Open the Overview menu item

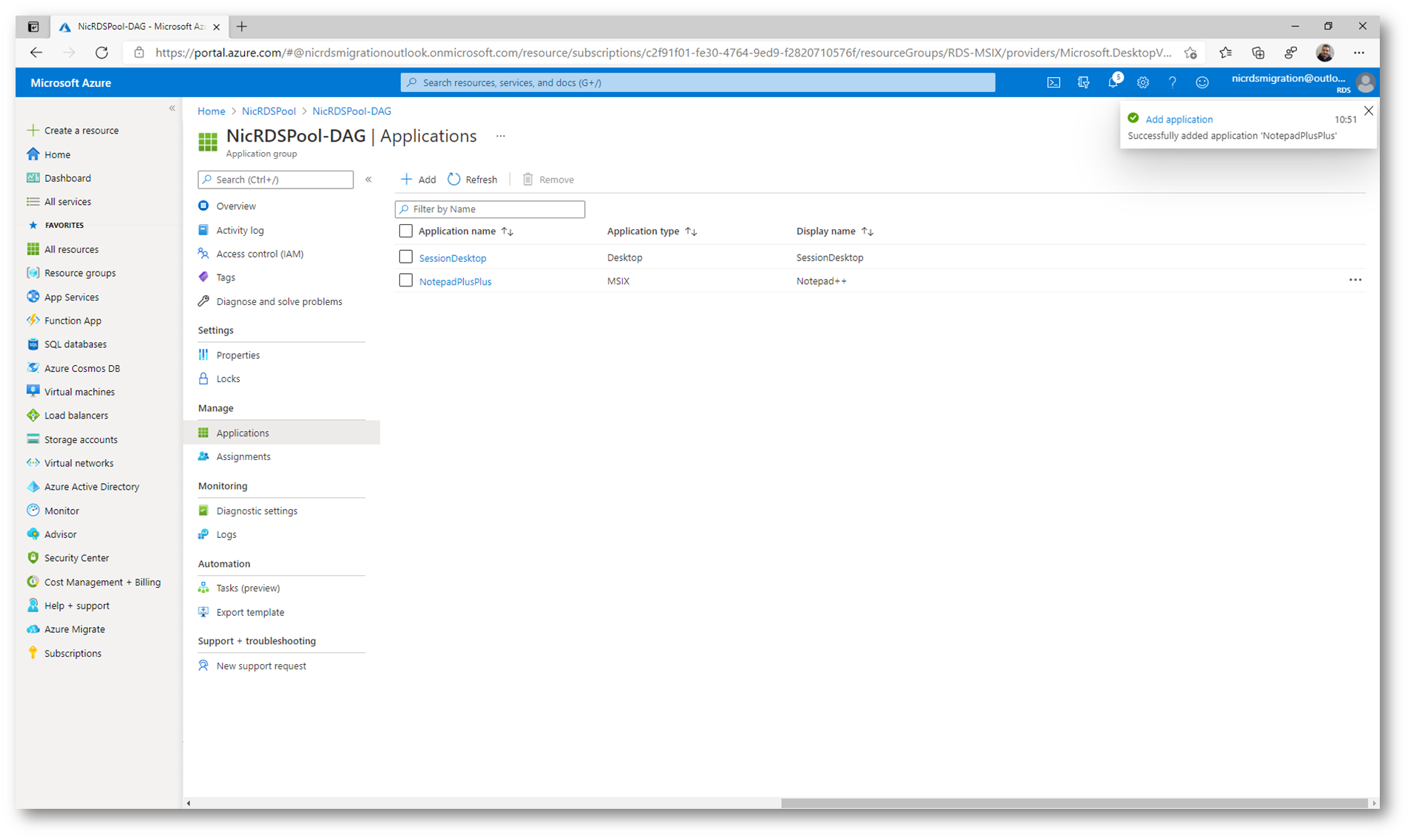(x=236, y=206)
